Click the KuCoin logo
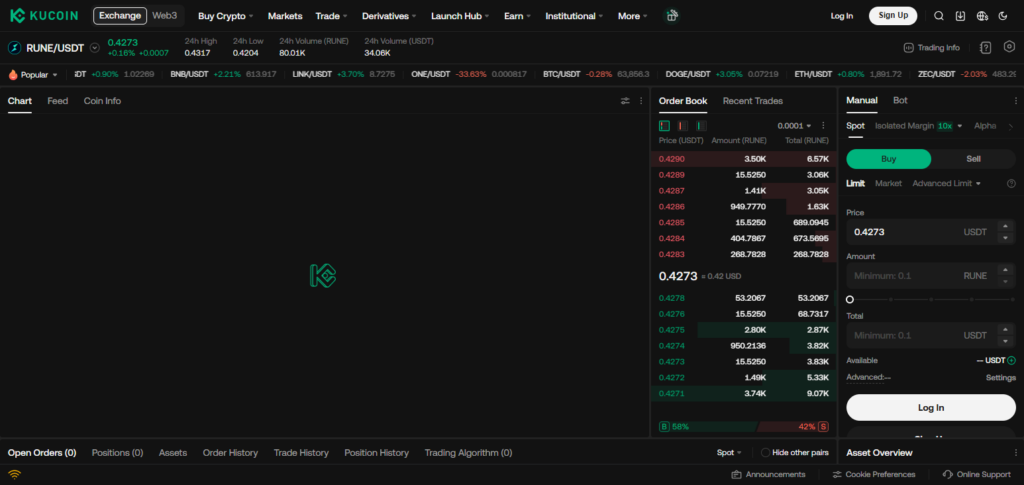Image resolution: width=1024 pixels, height=485 pixels. click(44, 16)
